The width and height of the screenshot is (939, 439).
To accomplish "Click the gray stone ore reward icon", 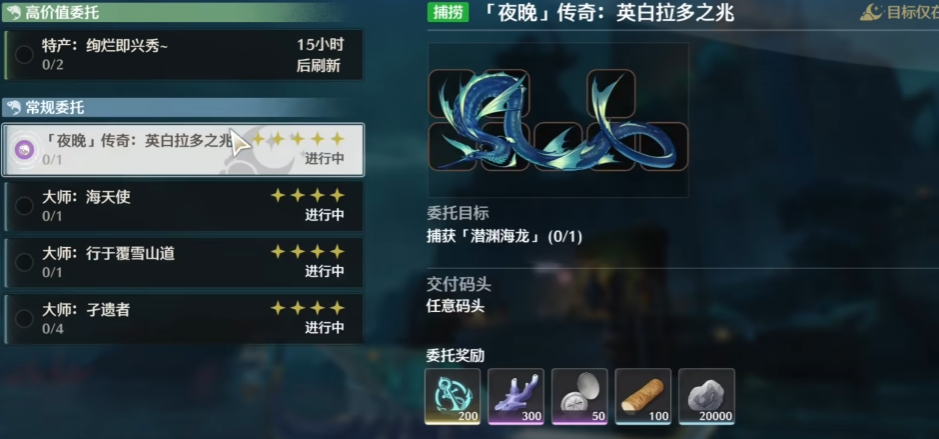I will pos(706,396).
